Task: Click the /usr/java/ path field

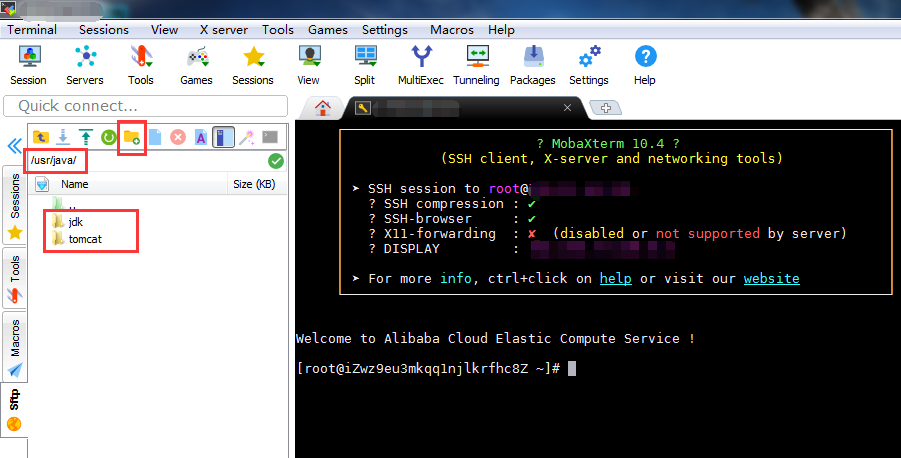Action: 147,160
